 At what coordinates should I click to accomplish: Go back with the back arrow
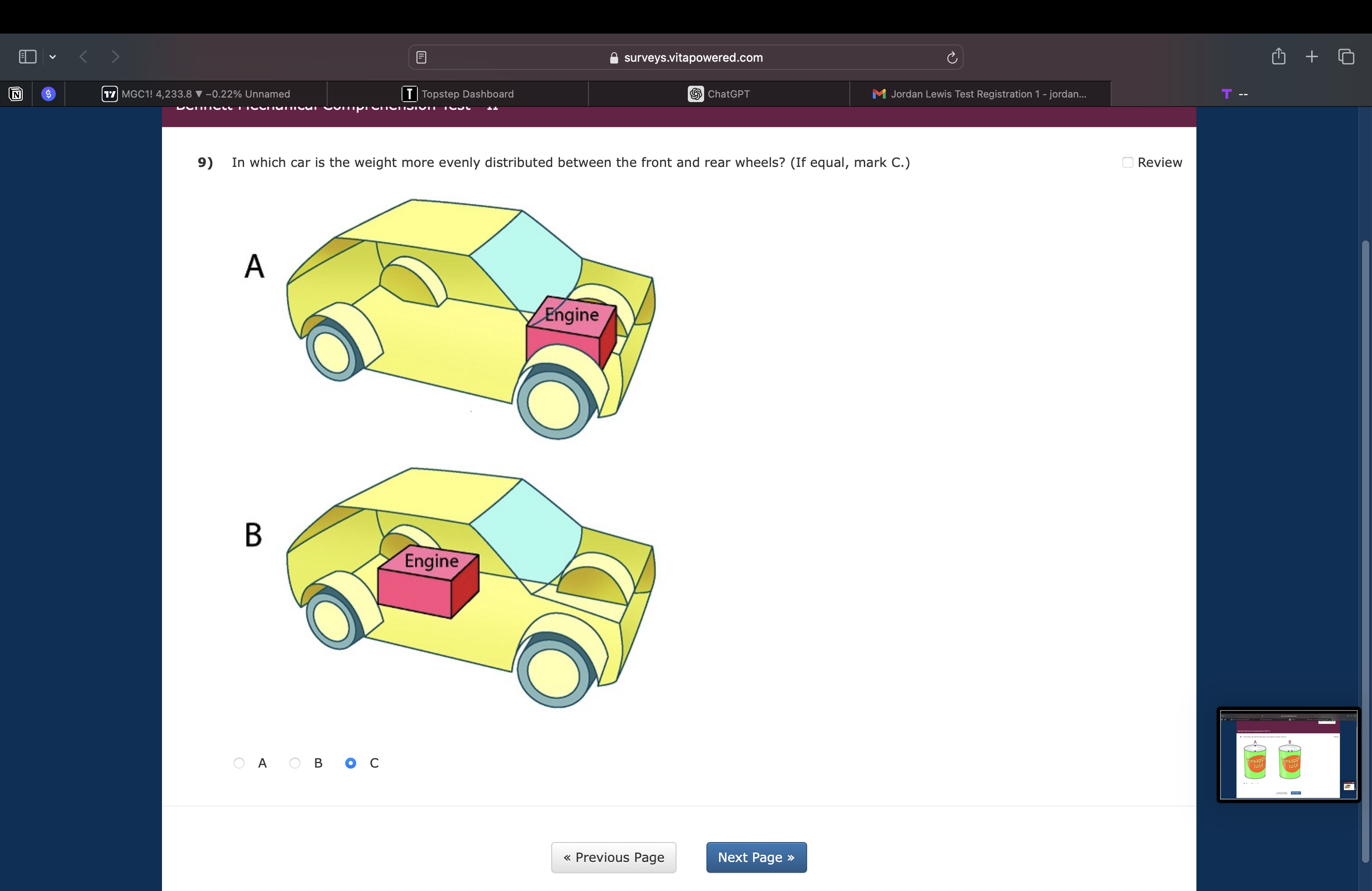pos(83,56)
